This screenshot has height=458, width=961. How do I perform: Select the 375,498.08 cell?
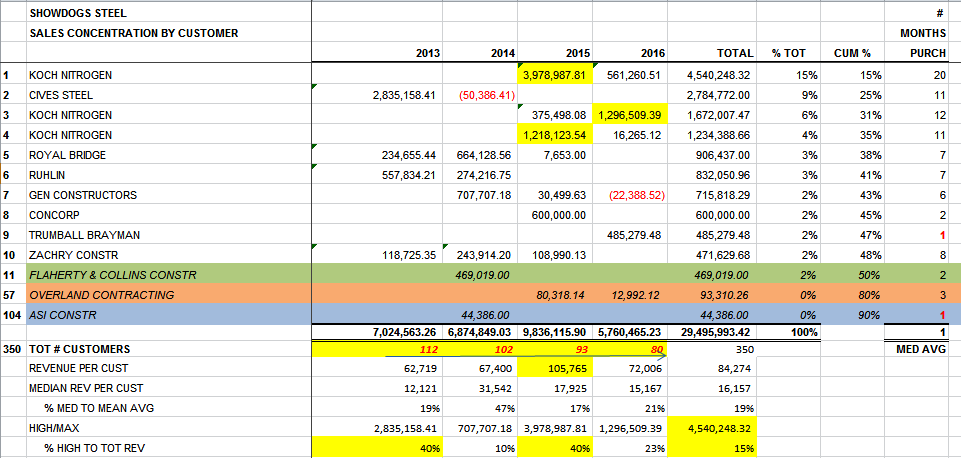click(x=555, y=115)
